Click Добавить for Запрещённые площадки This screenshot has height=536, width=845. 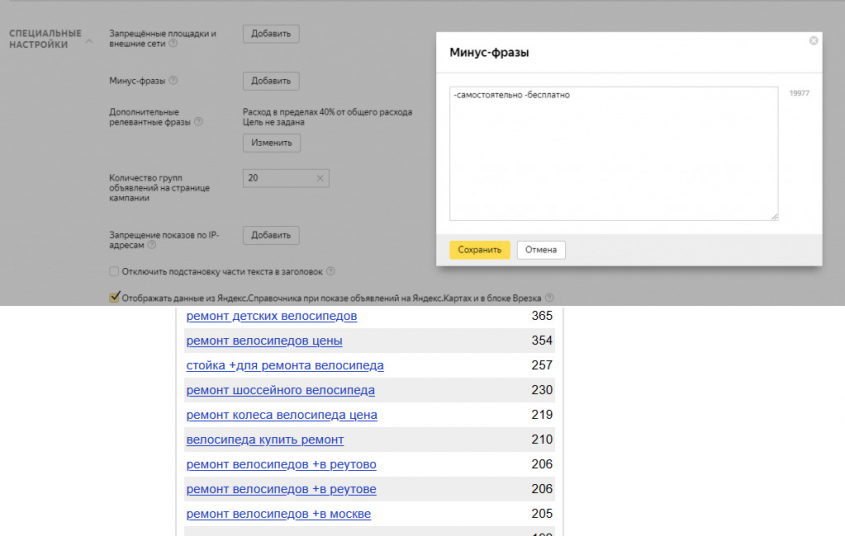coord(271,34)
